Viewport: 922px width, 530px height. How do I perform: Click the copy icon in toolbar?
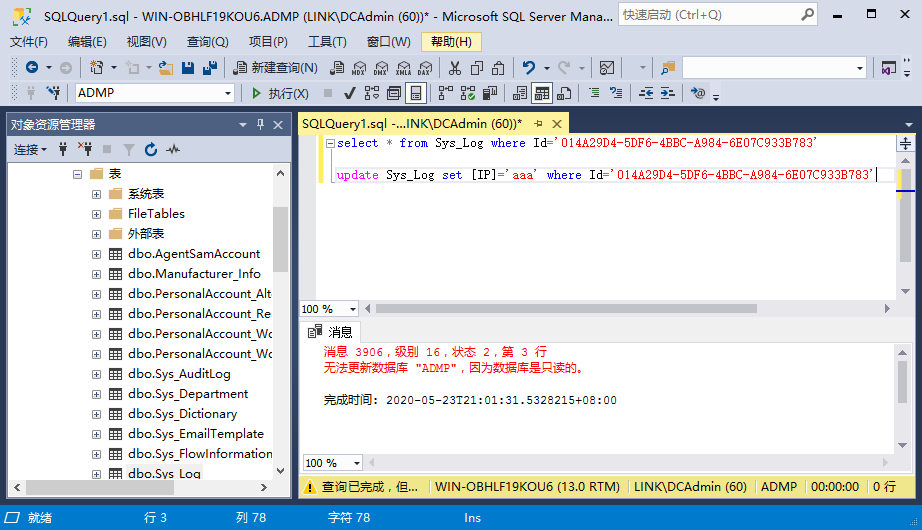pos(476,68)
